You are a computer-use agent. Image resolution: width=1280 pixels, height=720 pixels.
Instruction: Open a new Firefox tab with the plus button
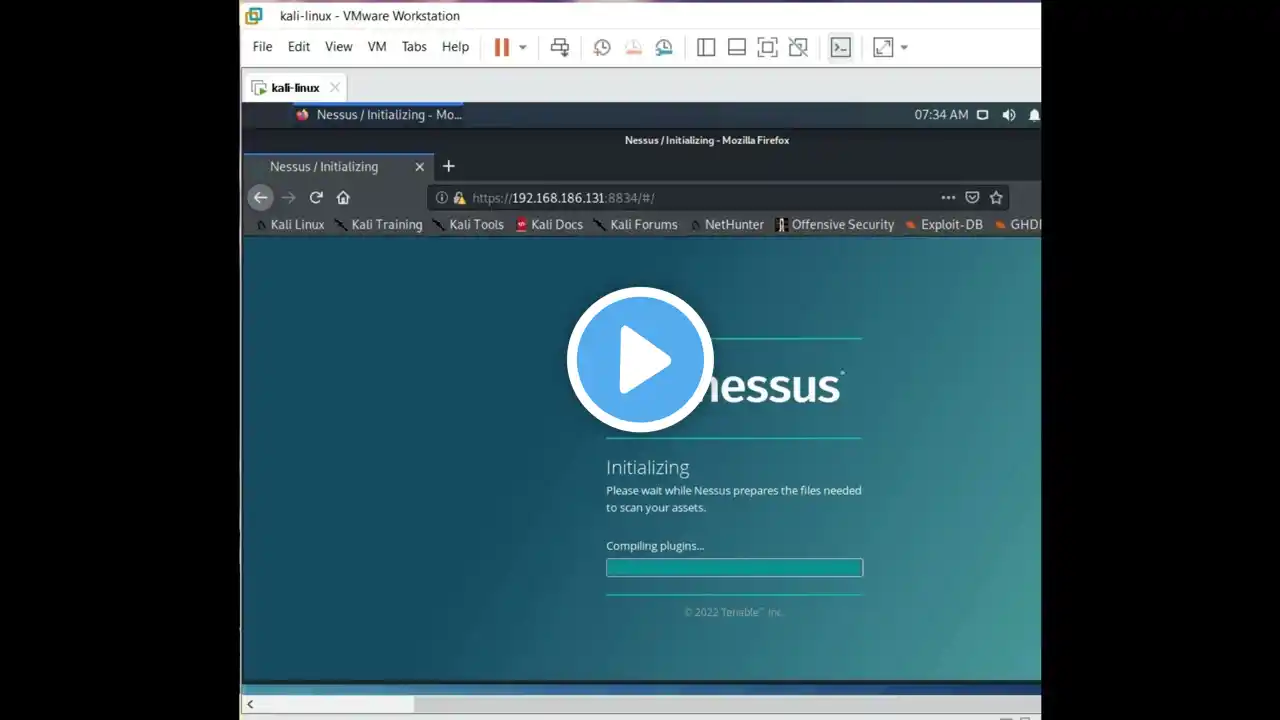[449, 166]
